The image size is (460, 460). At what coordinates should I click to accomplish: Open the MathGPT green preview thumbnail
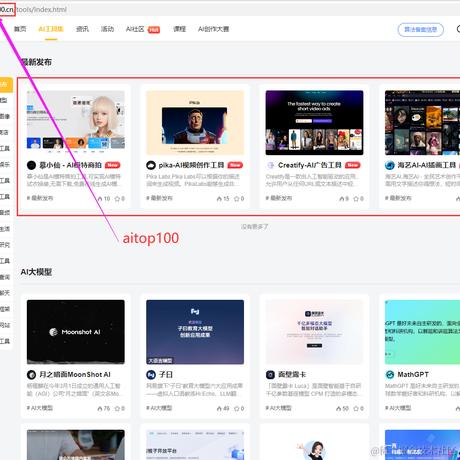click(x=422, y=332)
